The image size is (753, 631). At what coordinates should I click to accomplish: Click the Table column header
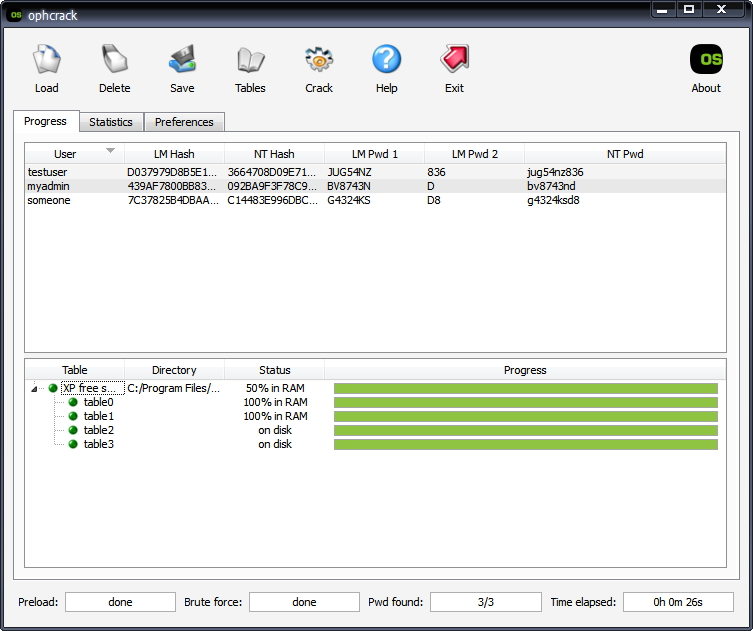coord(75,370)
